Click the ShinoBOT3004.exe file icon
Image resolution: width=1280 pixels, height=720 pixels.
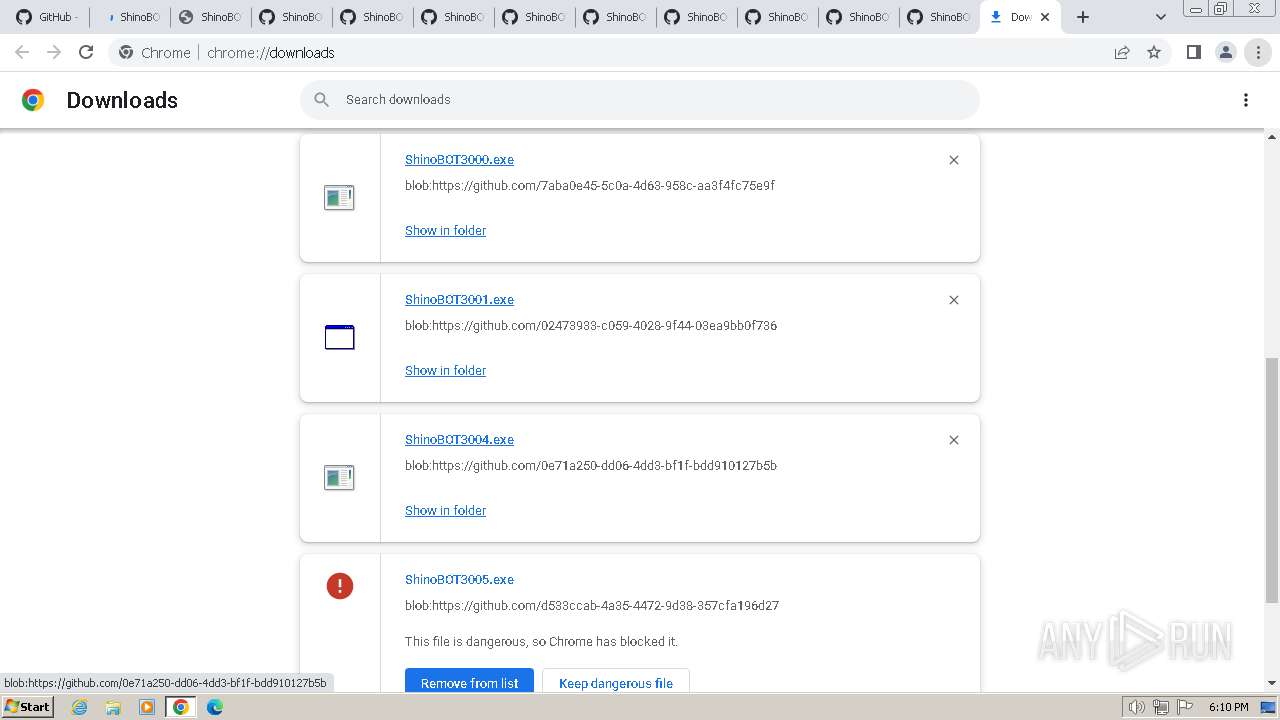[x=339, y=478]
